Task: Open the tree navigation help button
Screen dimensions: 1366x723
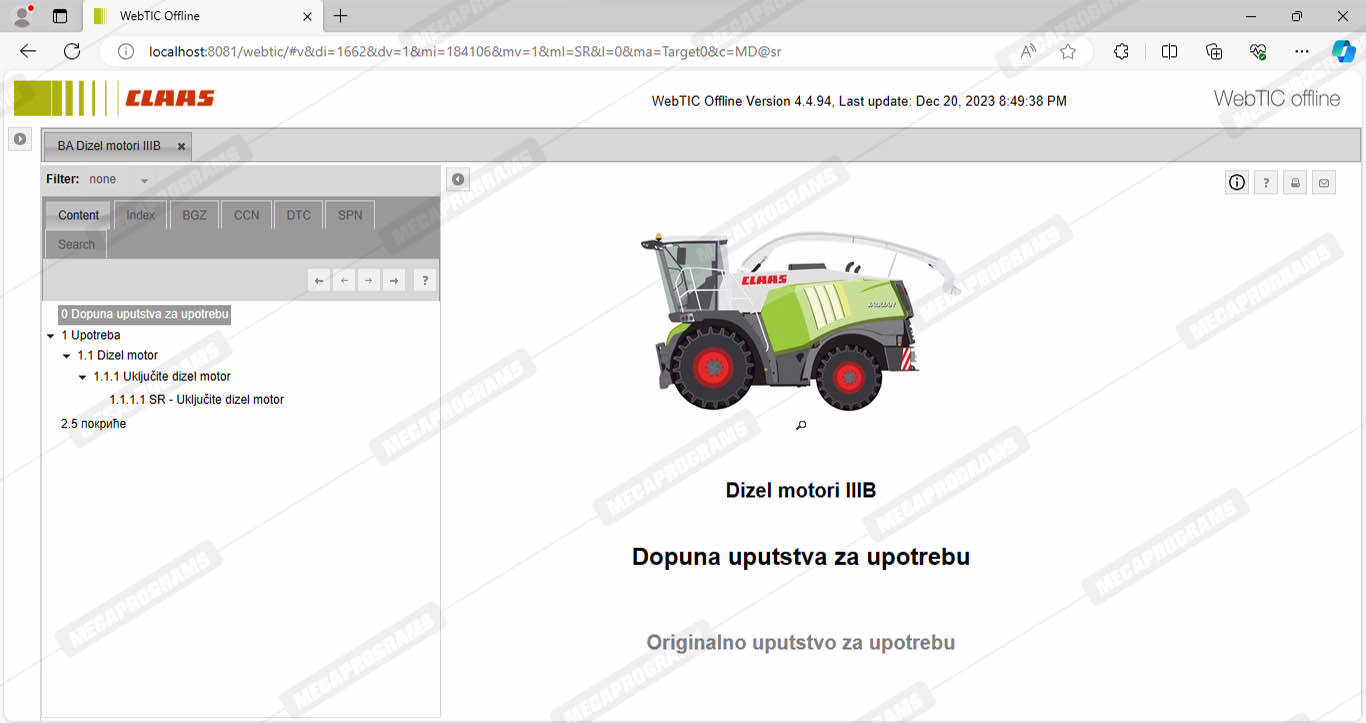Action: [425, 281]
